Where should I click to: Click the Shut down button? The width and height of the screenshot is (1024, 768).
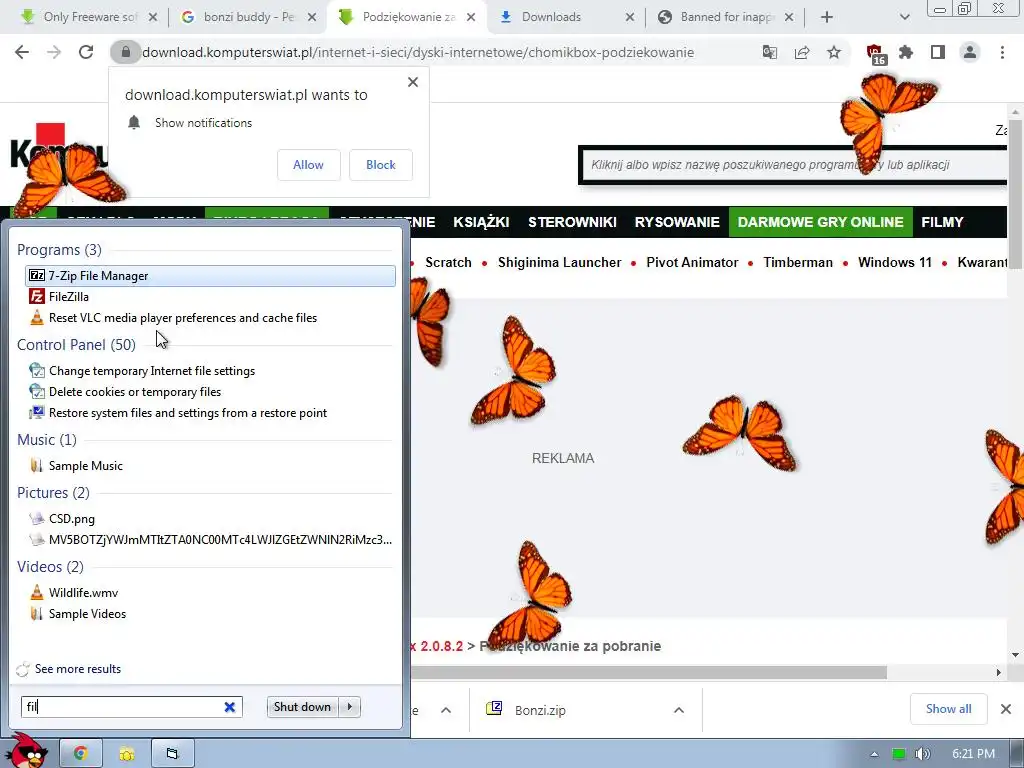tap(302, 707)
